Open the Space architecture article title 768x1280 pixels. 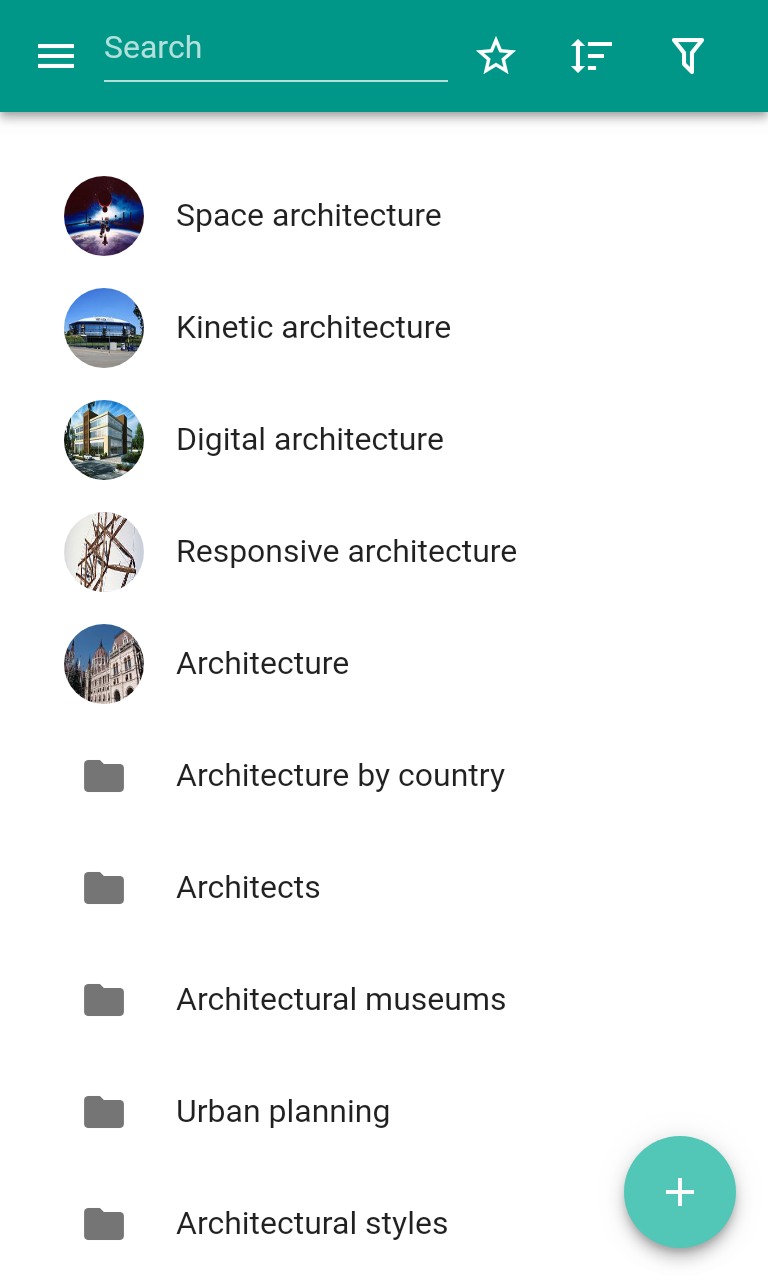pos(309,216)
